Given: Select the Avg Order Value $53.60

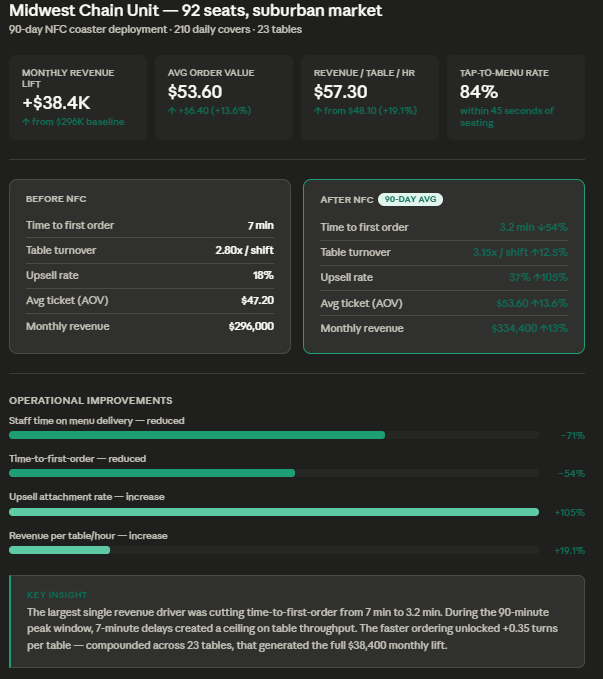Looking at the screenshot, I should coord(195,92).
